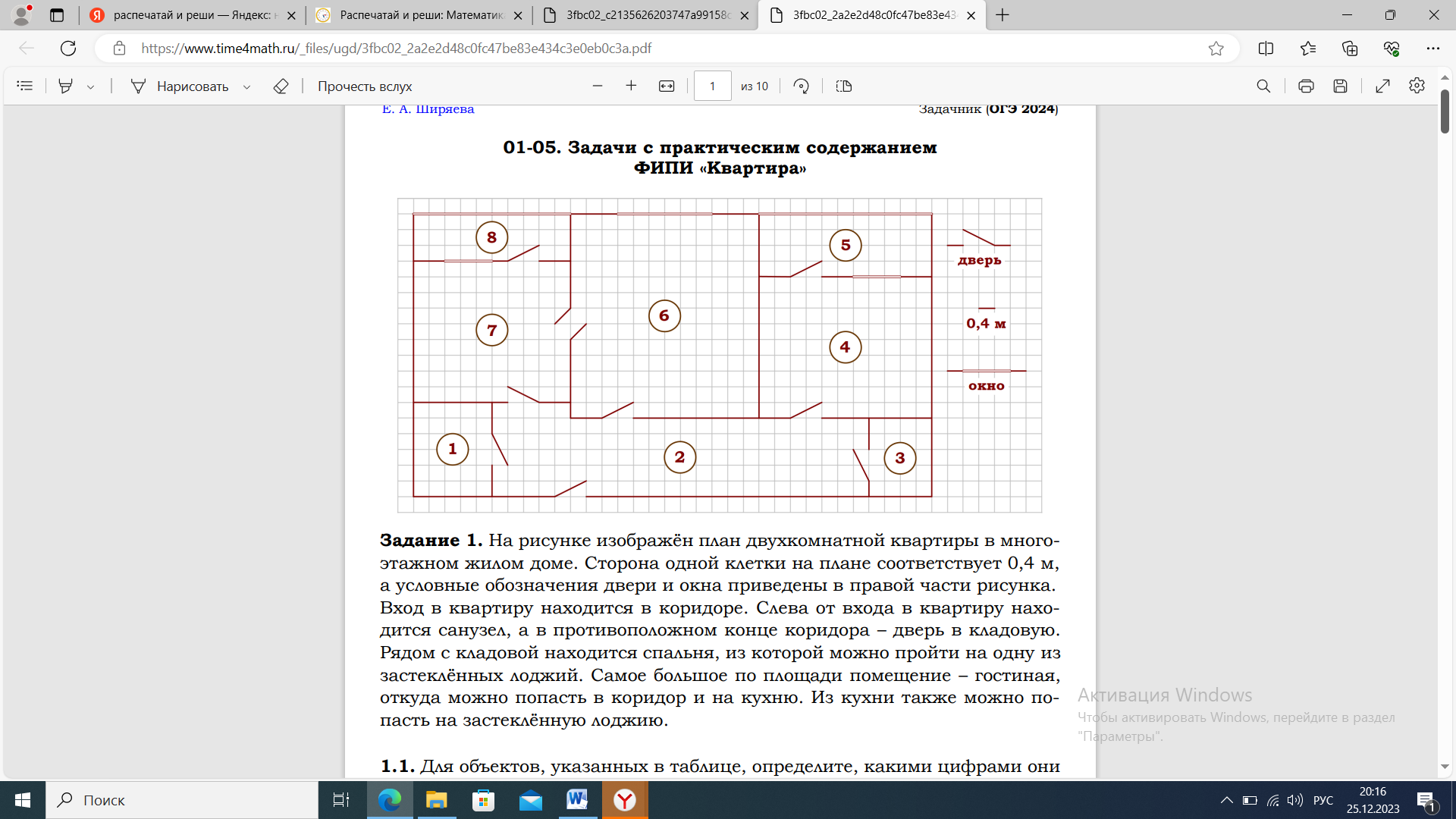Zoom in the PDF page

631,86
